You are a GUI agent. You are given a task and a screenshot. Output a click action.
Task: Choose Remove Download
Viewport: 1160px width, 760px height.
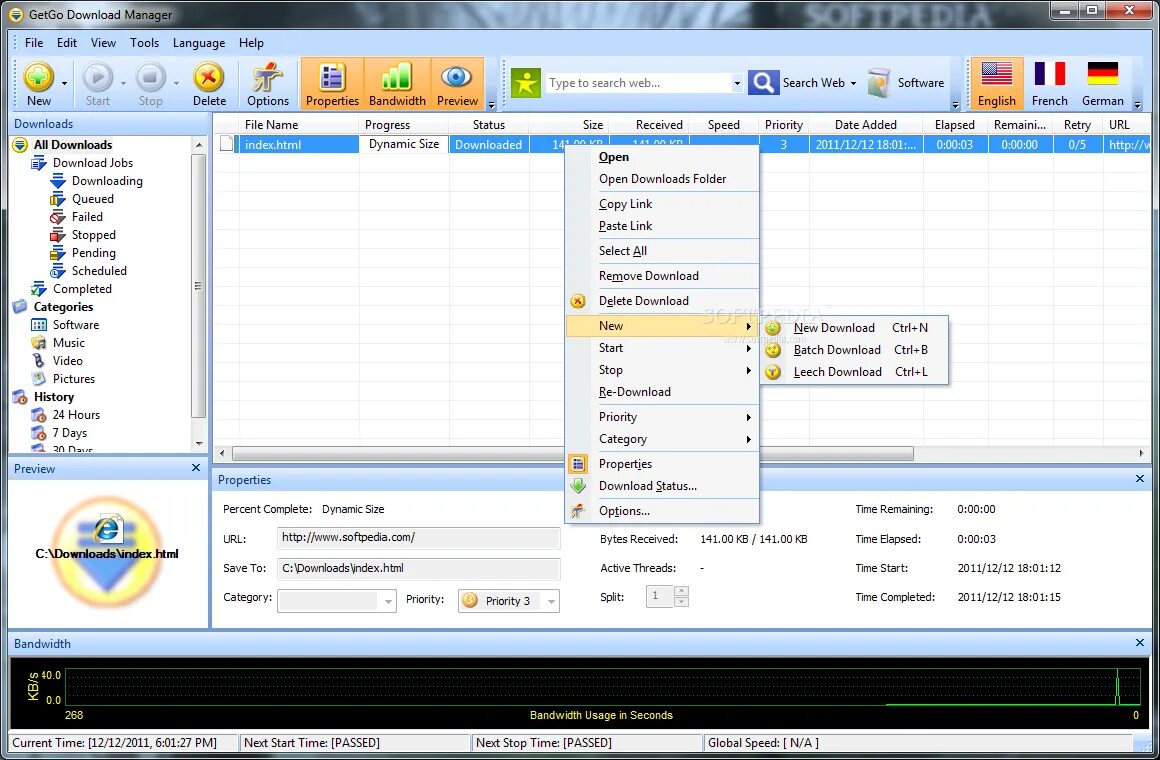[662, 276]
